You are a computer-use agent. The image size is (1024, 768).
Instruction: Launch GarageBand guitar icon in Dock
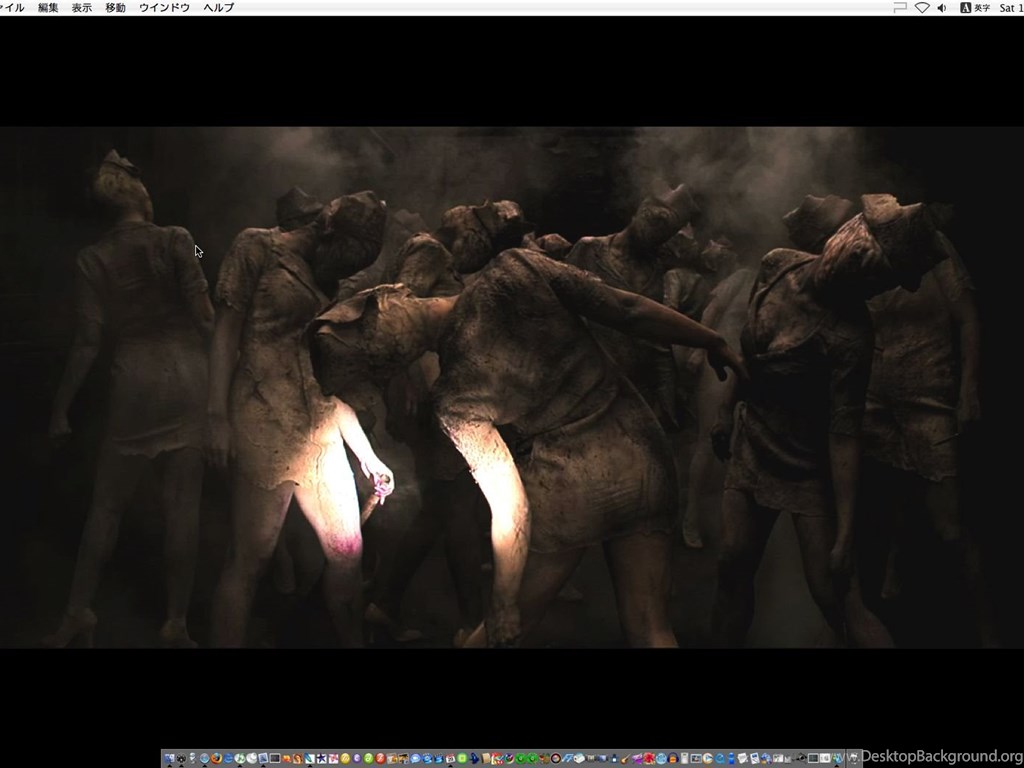tap(626, 759)
